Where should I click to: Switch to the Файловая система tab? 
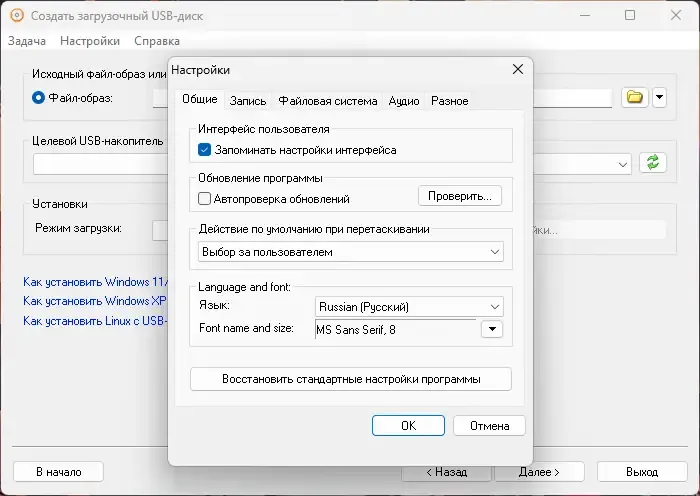tap(328, 101)
